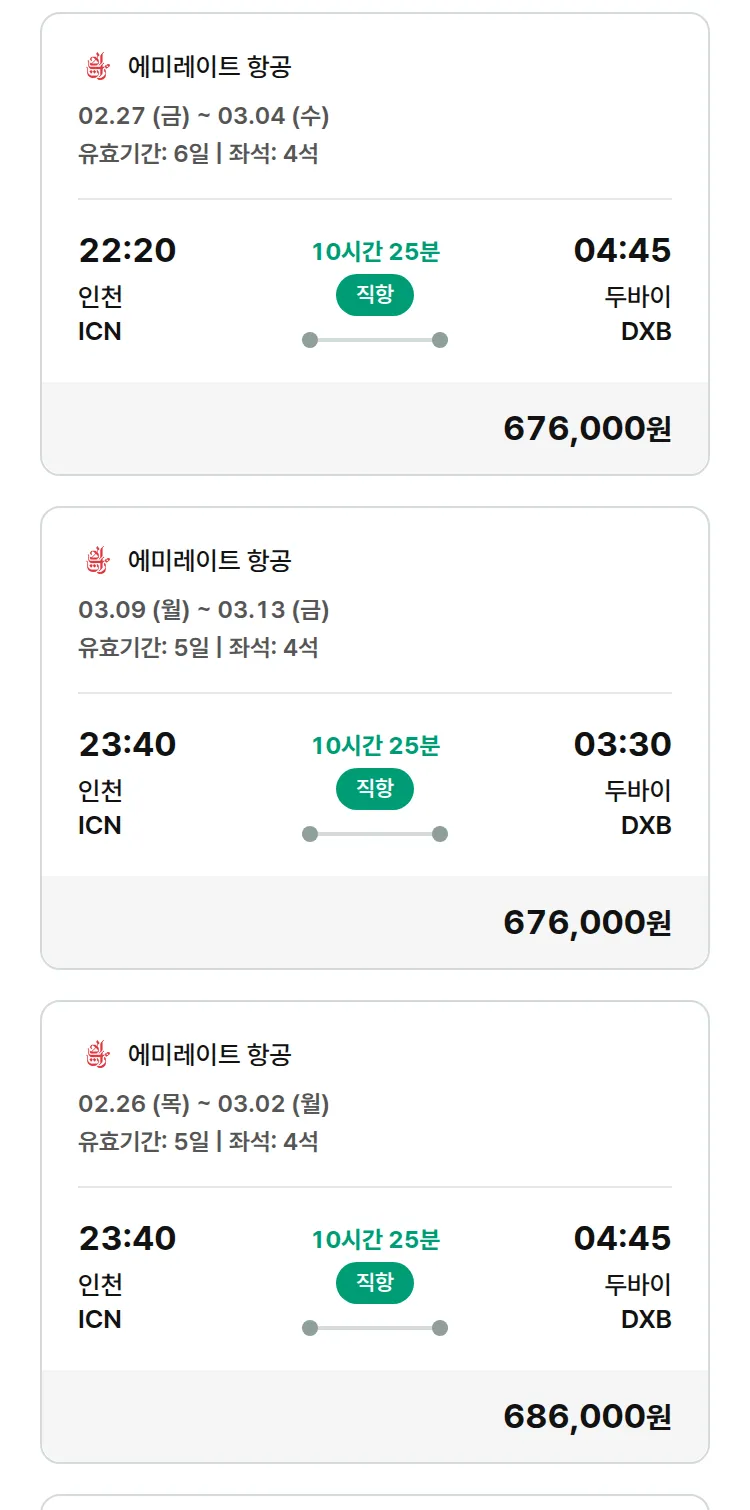Click 유효기간: 6일 validity text
The height and width of the screenshot is (1510, 750).
[143, 154]
